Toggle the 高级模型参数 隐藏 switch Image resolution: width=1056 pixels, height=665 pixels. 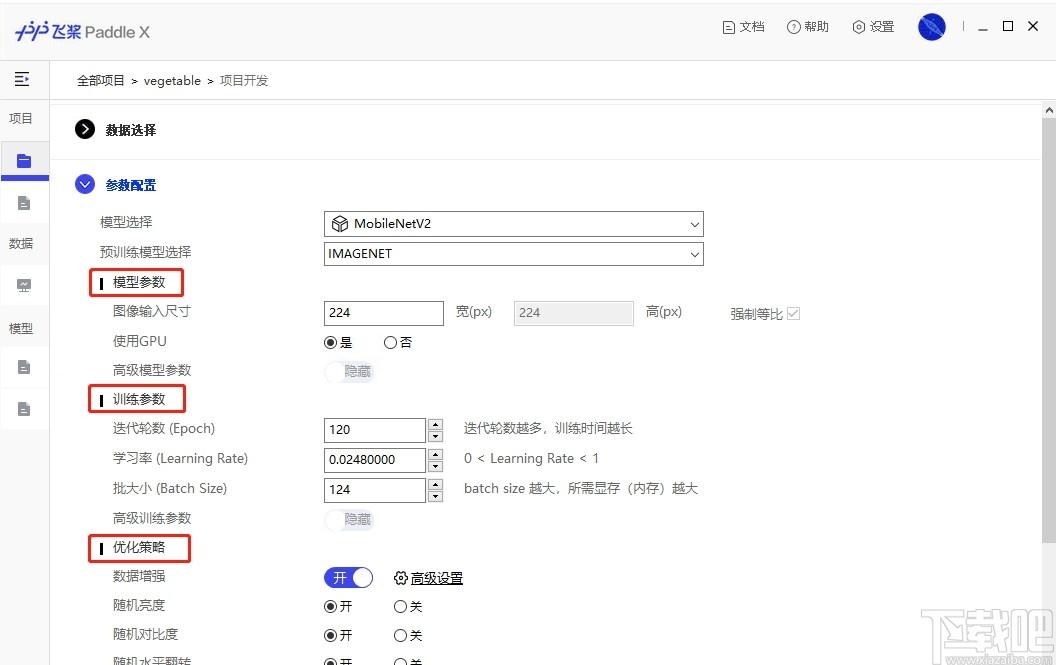[x=349, y=371]
